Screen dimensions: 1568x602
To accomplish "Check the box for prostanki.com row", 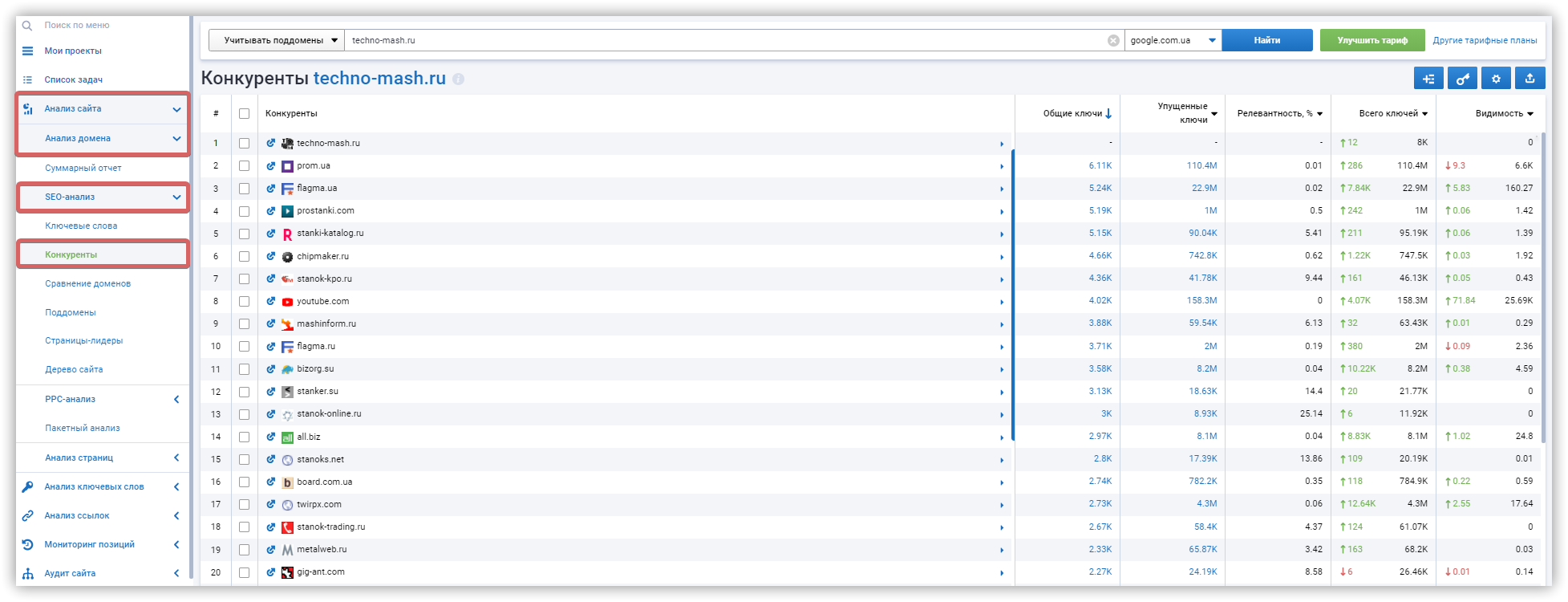I will pos(244,211).
